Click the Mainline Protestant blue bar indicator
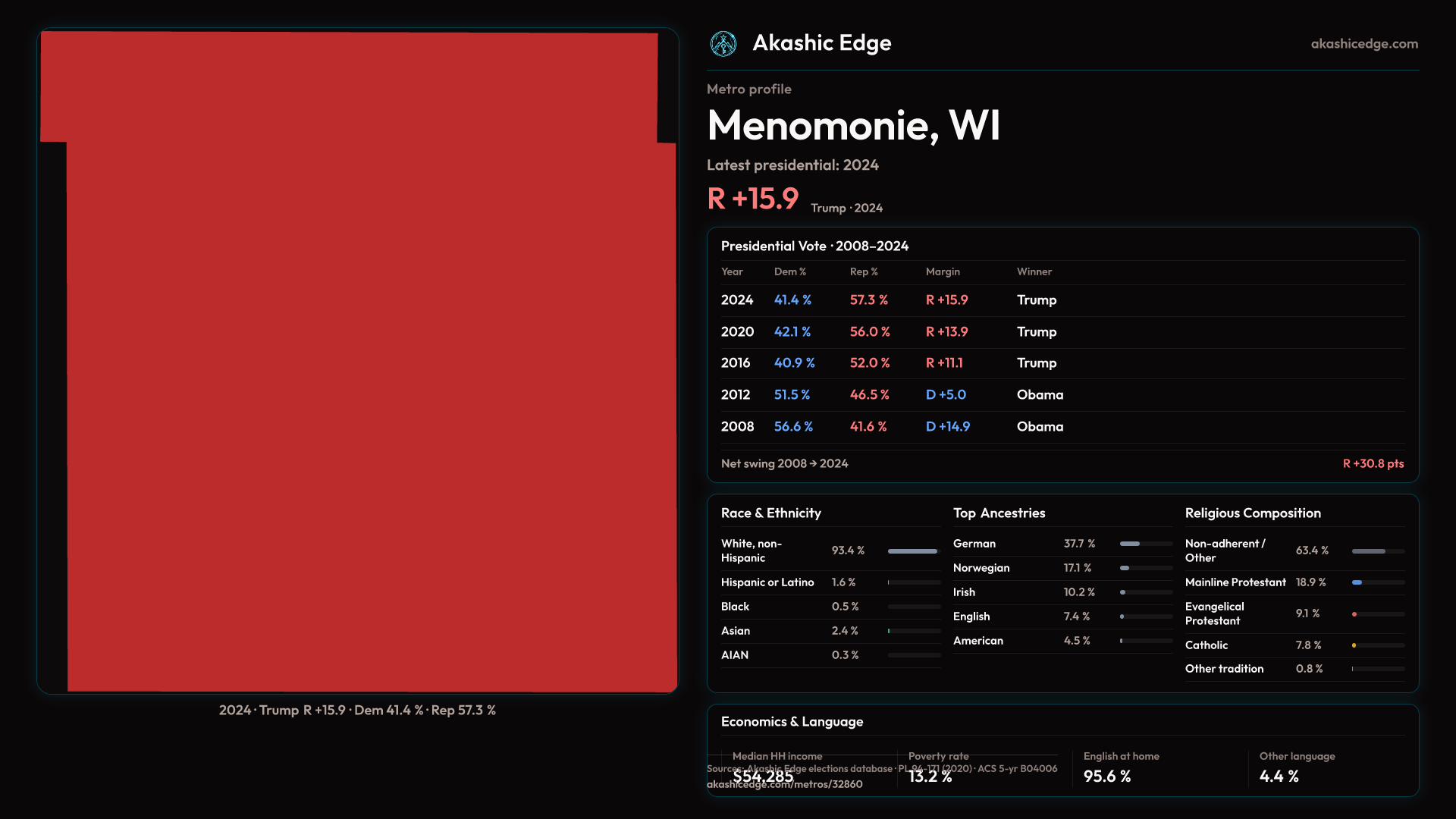Screen dimensions: 1456x819 coord(1357,582)
